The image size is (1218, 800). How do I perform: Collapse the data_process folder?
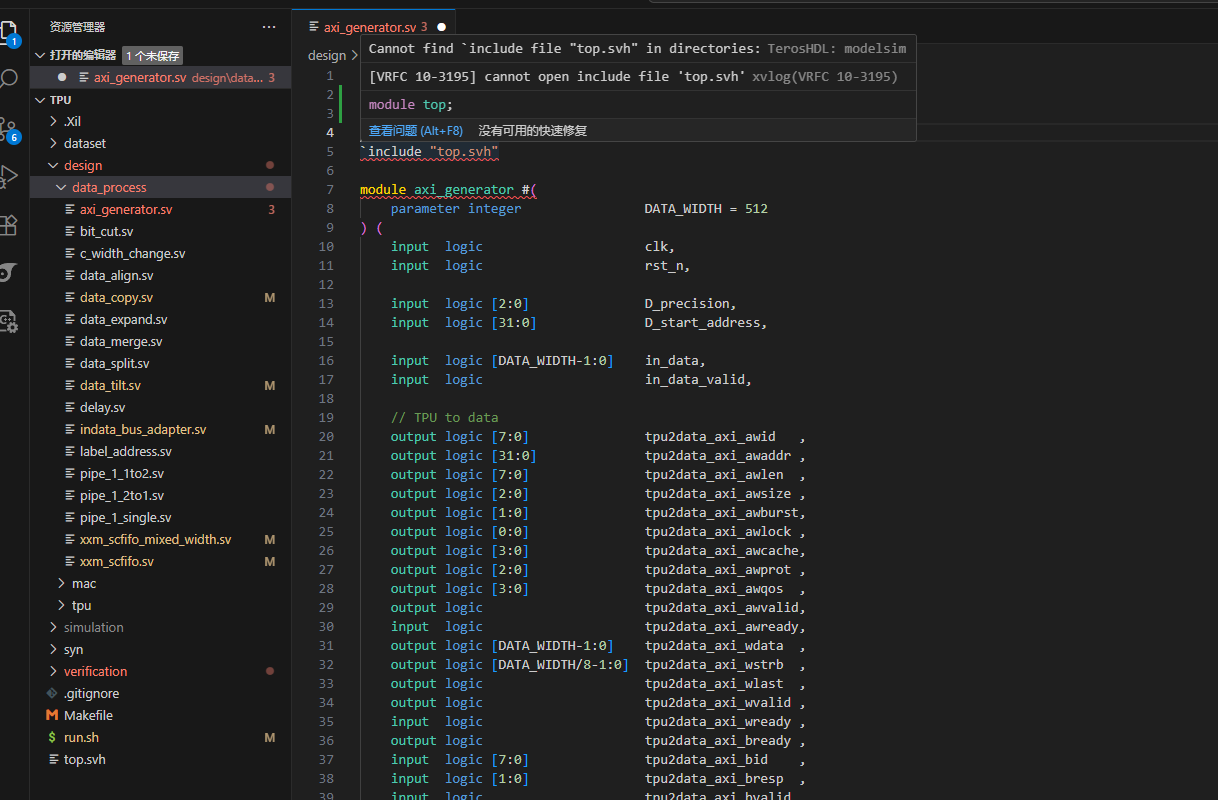[62, 187]
